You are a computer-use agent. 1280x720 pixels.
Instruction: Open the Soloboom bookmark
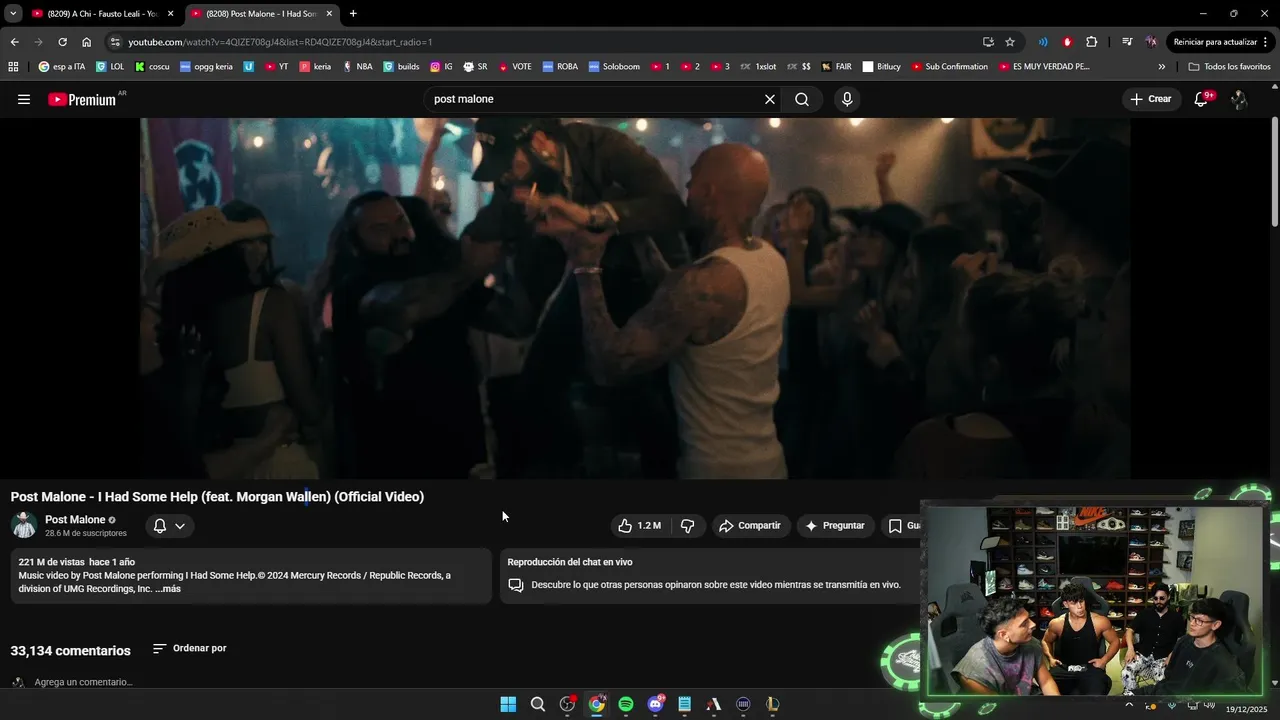point(614,67)
